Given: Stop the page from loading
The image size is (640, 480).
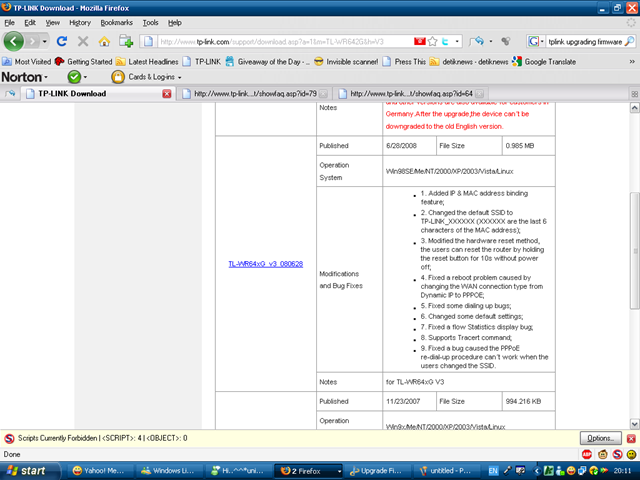Looking at the screenshot, I should pos(83,41).
